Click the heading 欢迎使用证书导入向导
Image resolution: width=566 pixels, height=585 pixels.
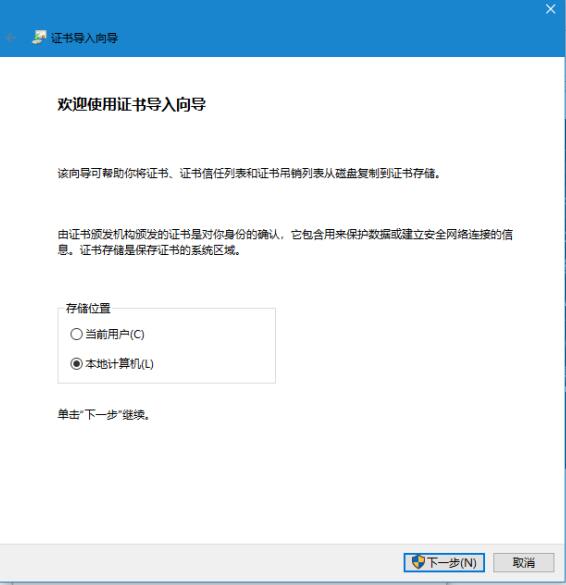click(132, 104)
